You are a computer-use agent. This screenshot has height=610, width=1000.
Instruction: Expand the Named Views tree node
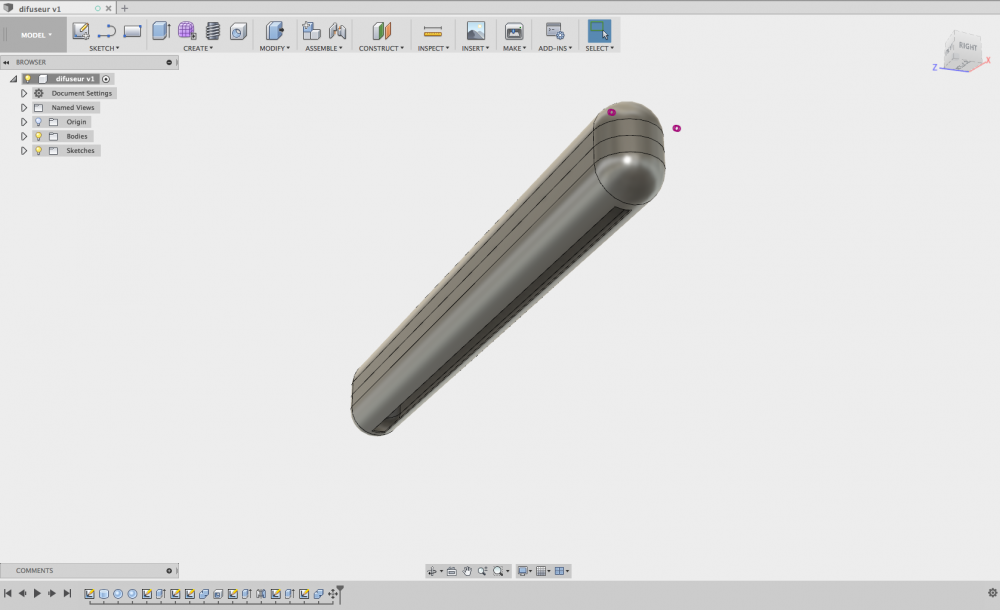tap(24, 108)
